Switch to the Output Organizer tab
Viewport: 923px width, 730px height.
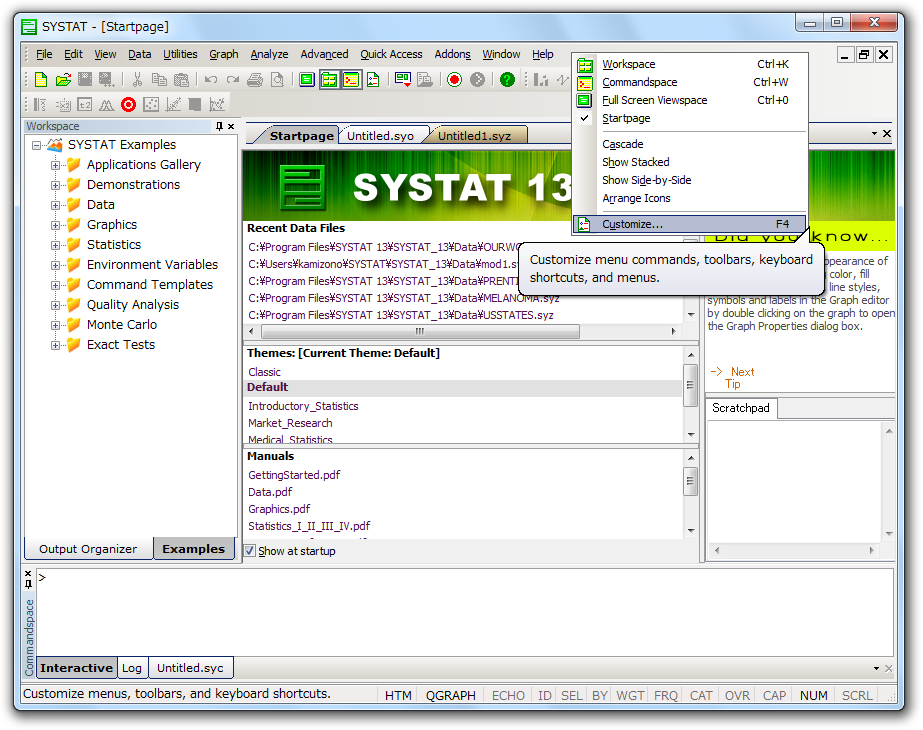(88, 549)
